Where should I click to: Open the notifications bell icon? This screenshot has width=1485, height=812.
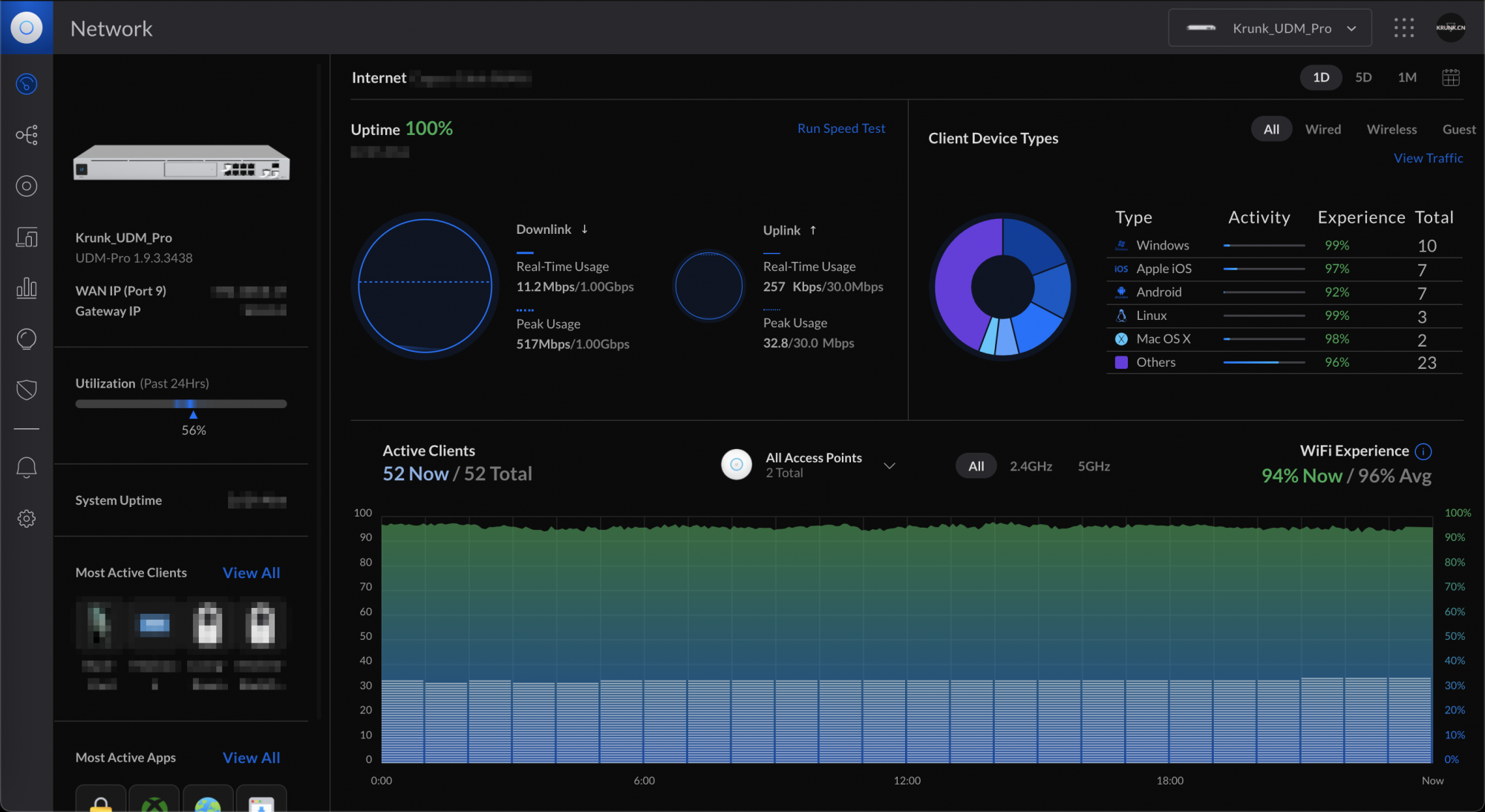coord(27,468)
